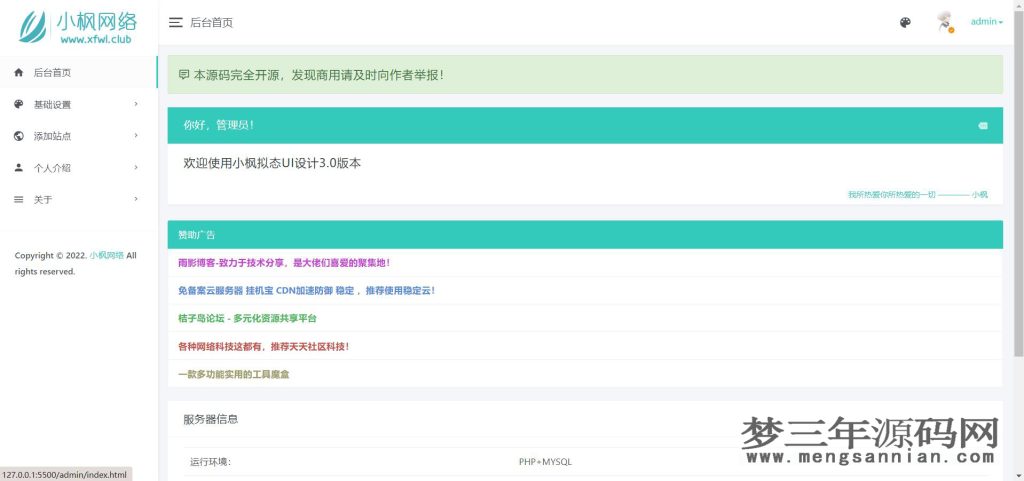This screenshot has height=481, width=1024.
Task: Open the 各种网络科技 sponsor link
Action: [264, 347]
